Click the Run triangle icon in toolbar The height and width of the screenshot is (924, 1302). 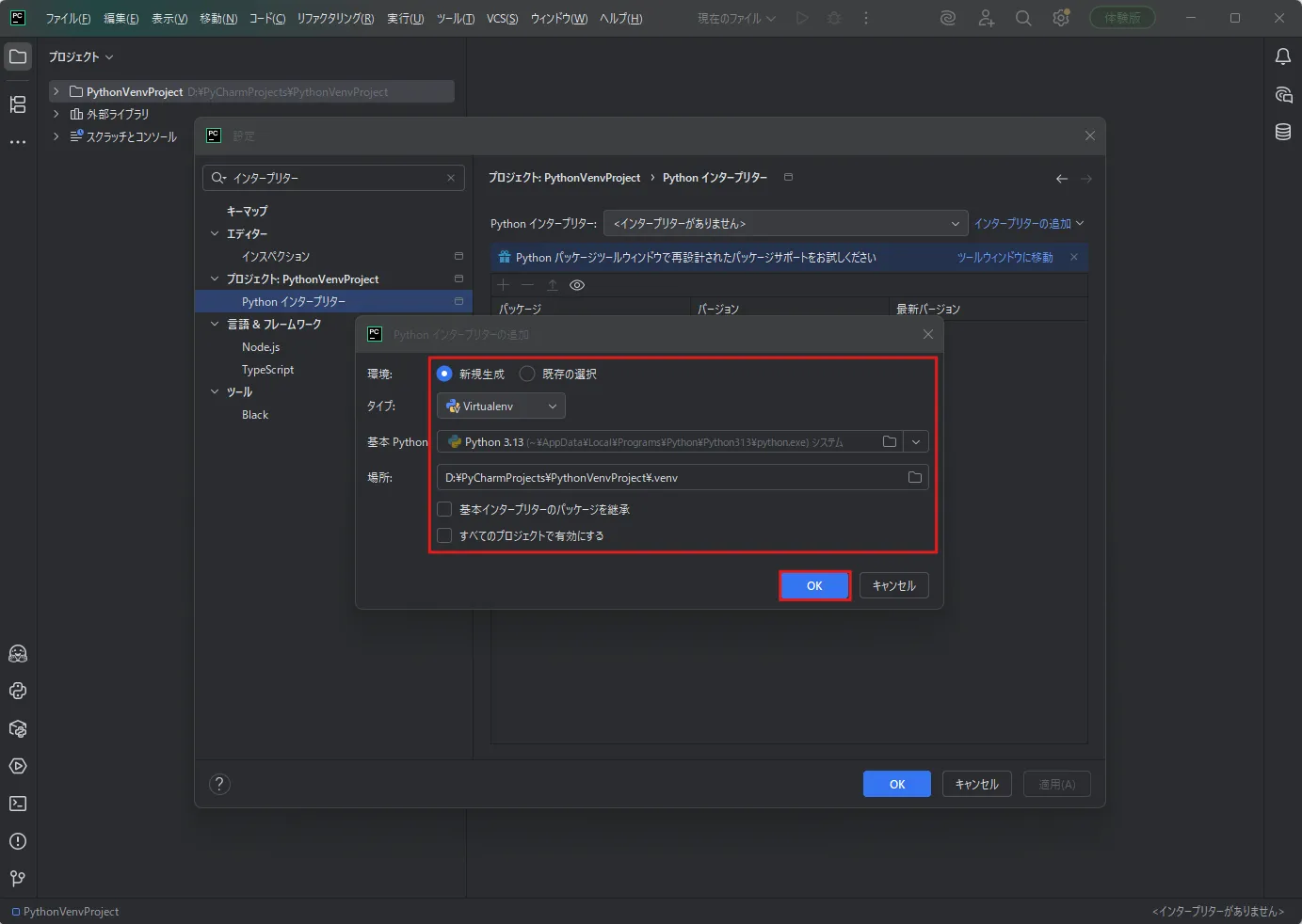[x=802, y=18]
